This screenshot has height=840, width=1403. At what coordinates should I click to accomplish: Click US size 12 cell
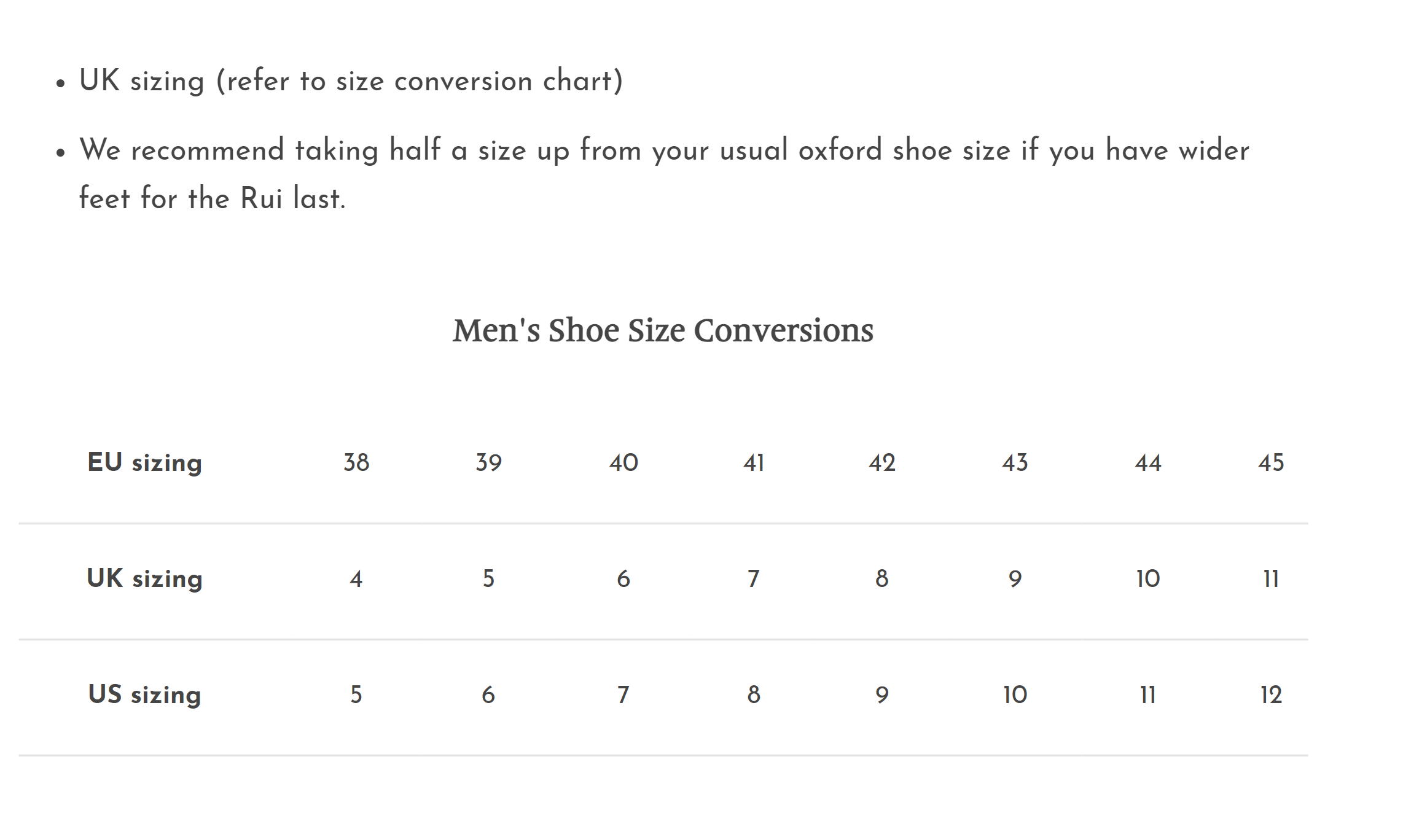[1271, 694]
